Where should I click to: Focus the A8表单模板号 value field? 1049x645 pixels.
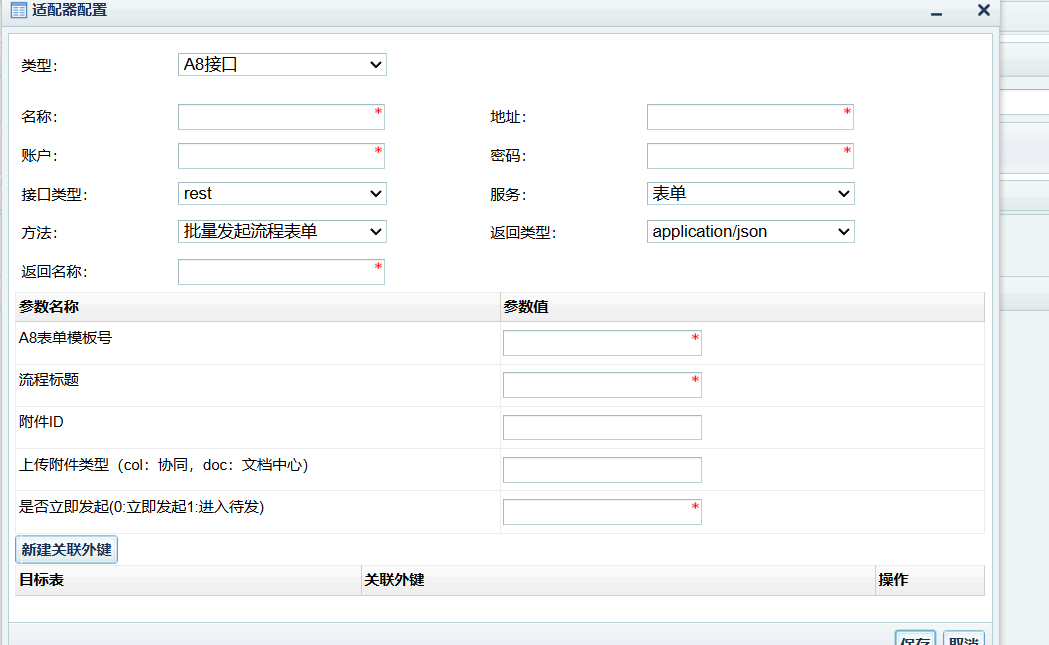[602, 343]
